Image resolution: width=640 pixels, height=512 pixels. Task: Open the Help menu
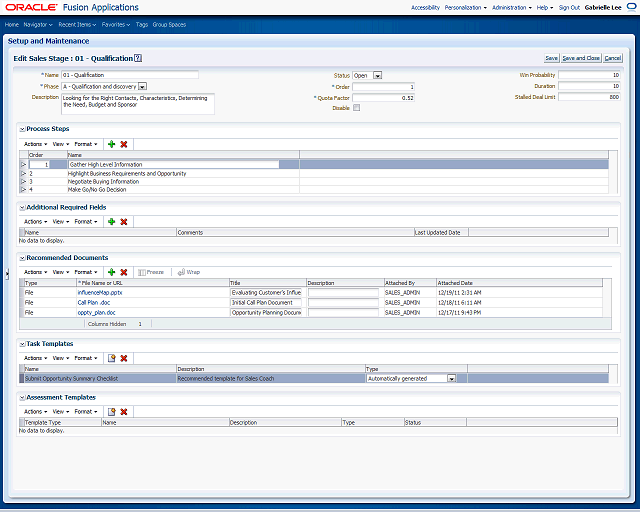(545, 7)
